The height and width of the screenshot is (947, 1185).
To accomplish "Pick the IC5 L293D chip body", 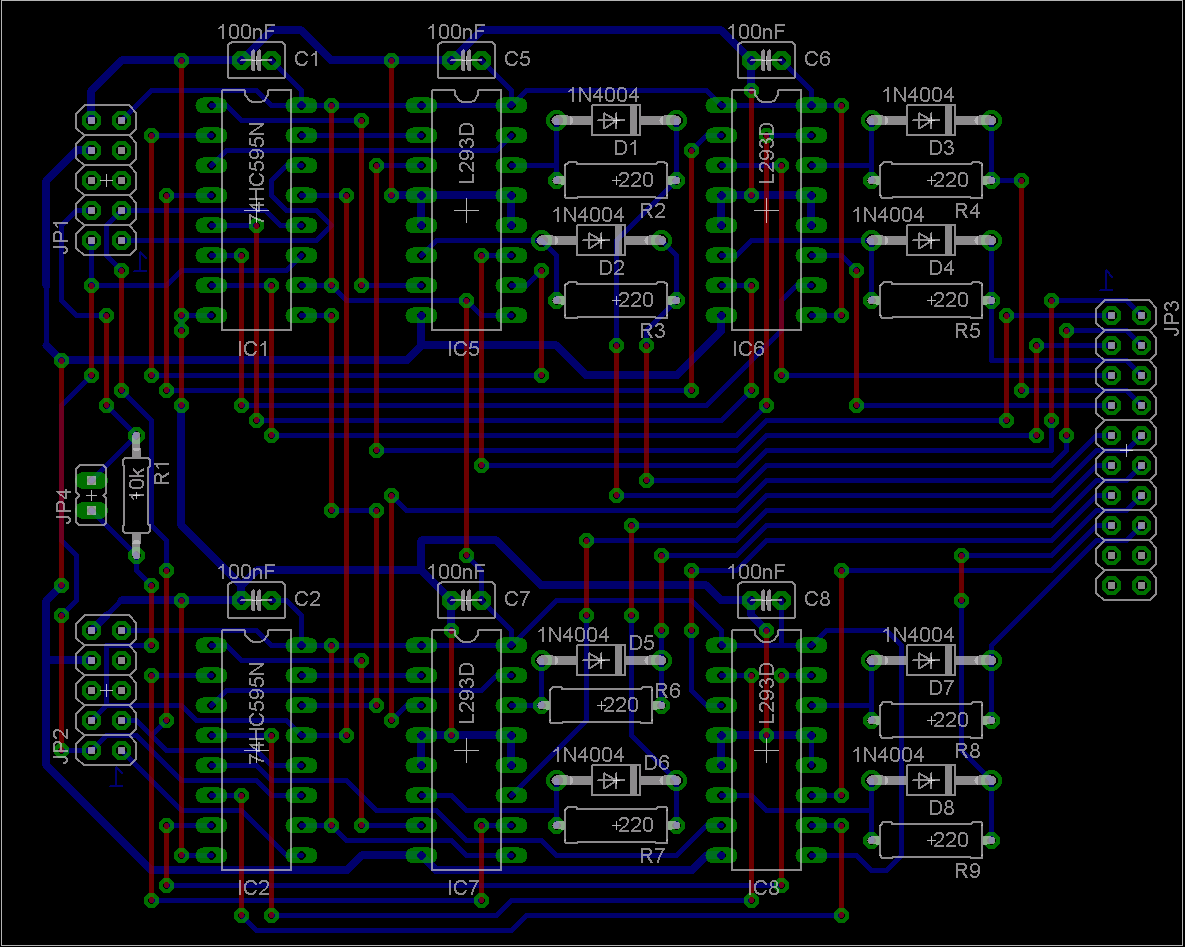I will coord(466,210).
